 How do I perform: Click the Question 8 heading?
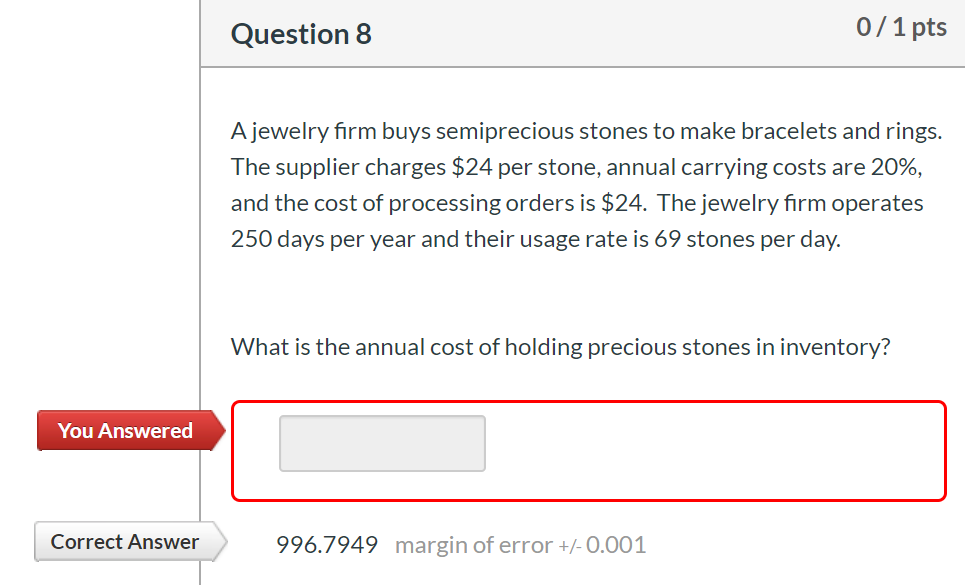(300, 33)
